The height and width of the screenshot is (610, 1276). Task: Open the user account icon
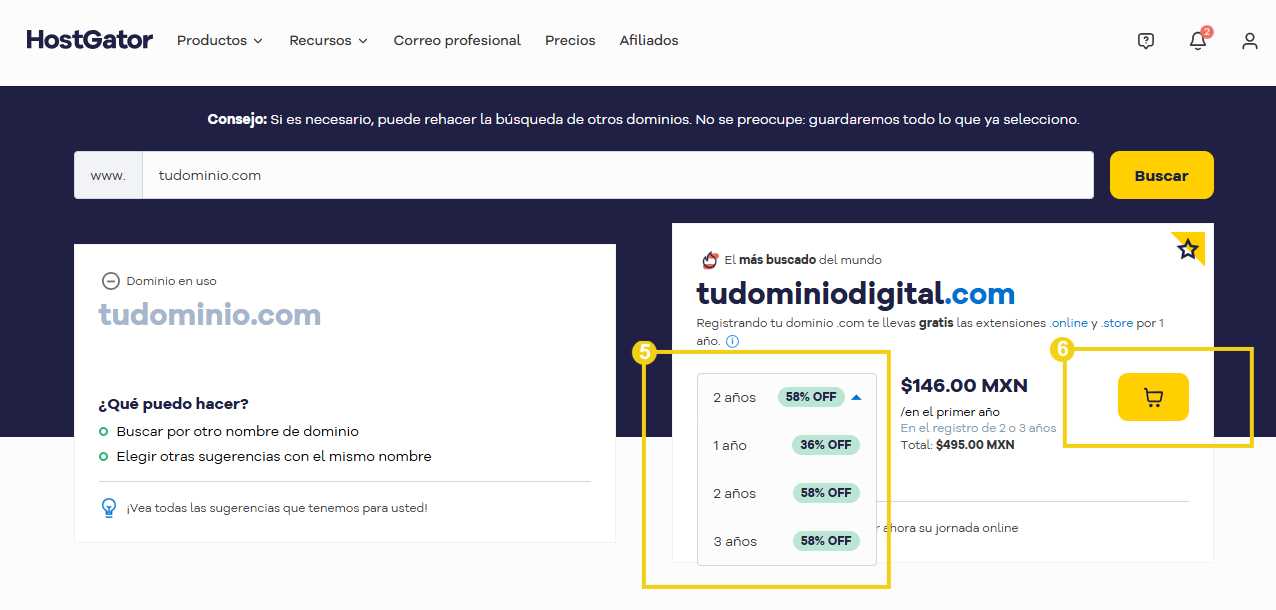[1250, 41]
